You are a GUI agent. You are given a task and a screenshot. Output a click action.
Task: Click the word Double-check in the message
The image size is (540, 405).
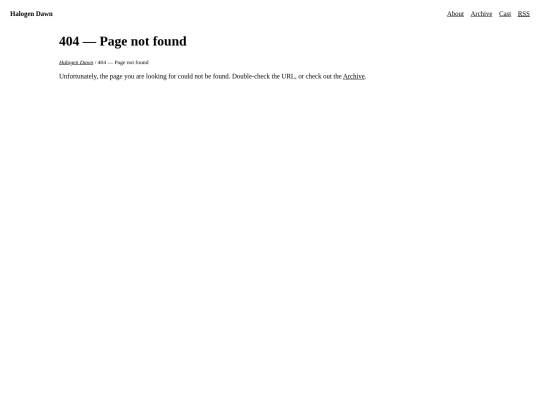[251, 76]
